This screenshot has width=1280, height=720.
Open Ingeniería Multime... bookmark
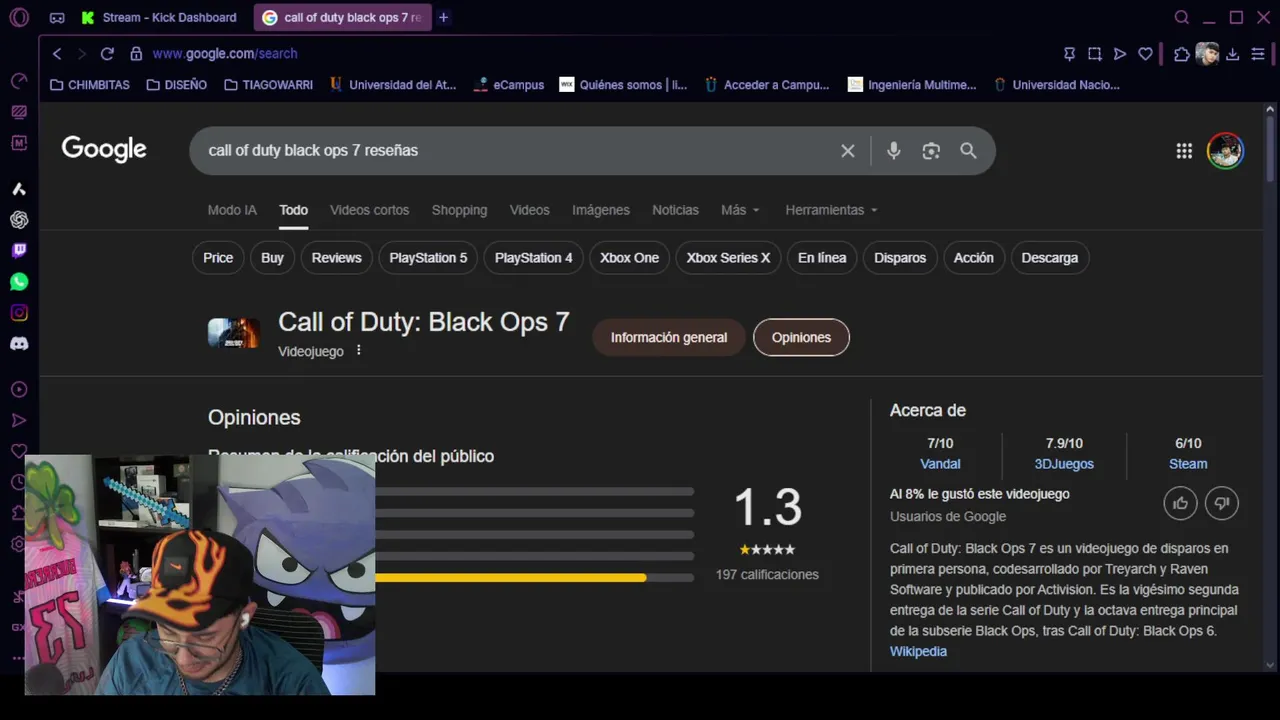click(912, 85)
